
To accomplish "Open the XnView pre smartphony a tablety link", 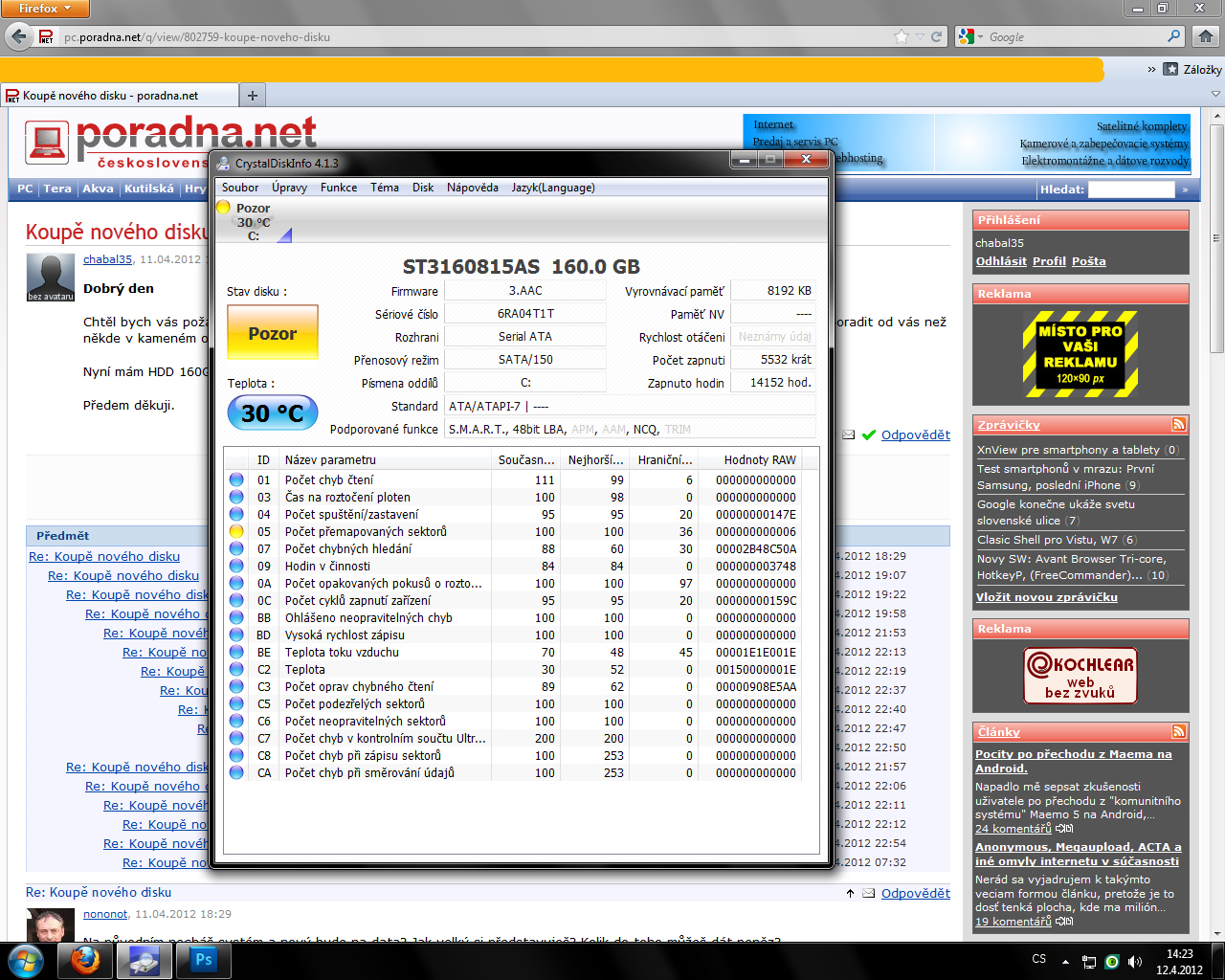I will tap(1068, 450).
